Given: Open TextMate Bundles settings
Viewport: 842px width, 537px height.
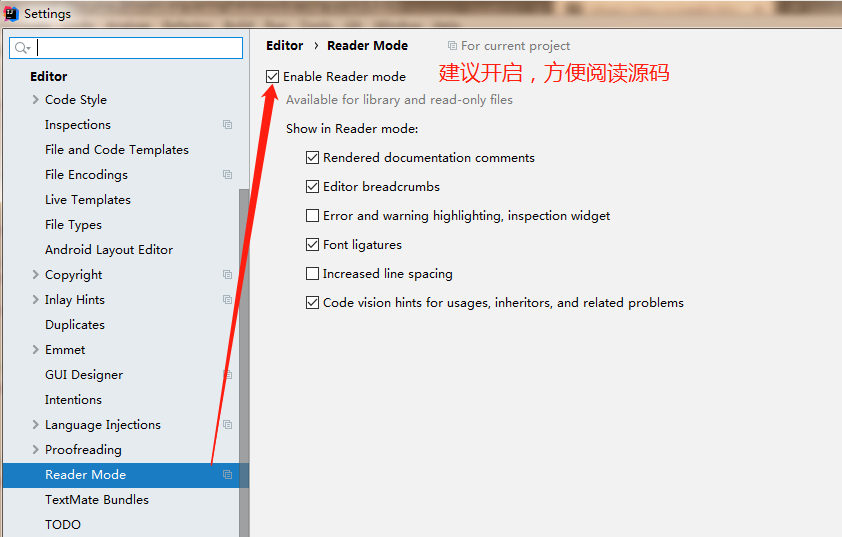Looking at the screenshot, I should (97, 499).
